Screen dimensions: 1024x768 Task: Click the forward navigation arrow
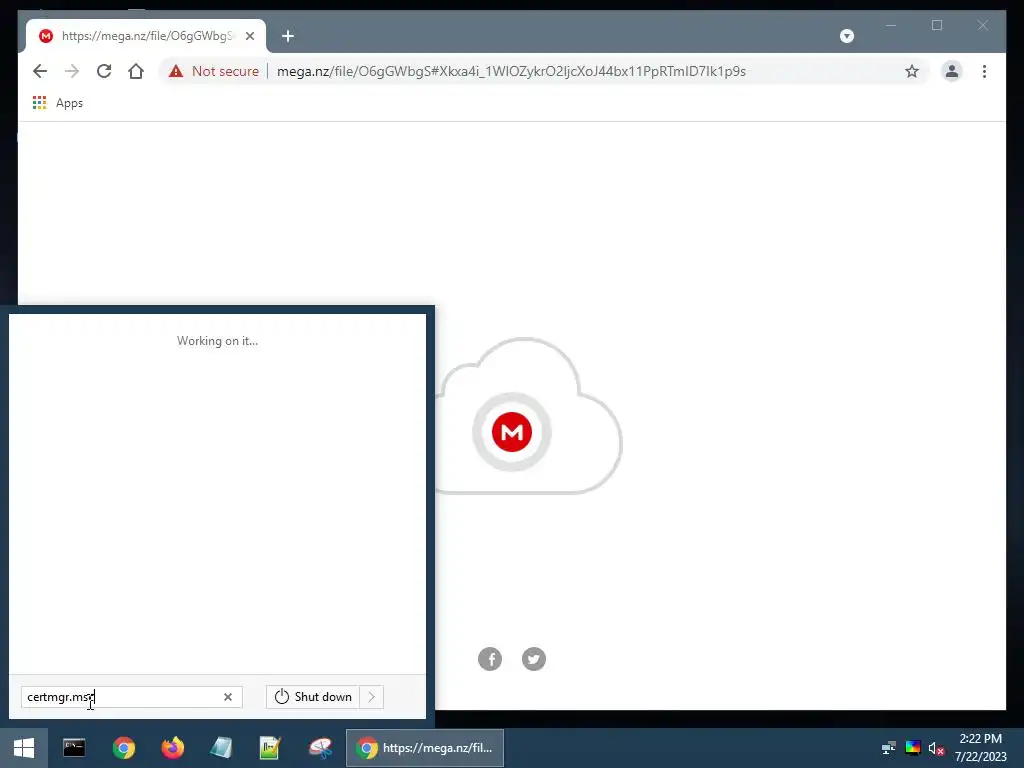[x=72, y=71]
